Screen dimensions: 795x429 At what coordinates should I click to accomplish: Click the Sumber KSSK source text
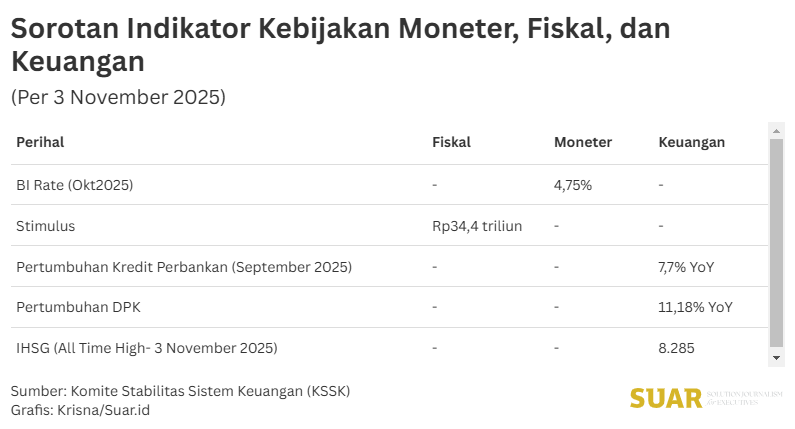tap(180, 390)
